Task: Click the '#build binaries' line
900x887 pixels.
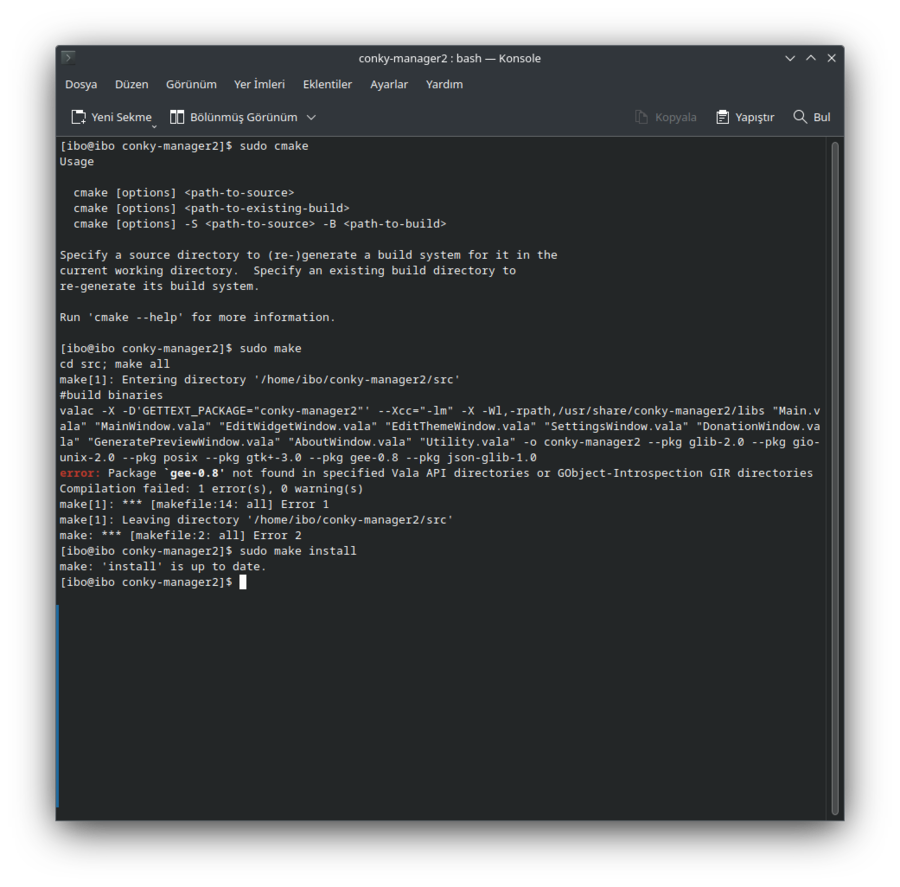Action: pyautogui.click(x=111, y=395)
